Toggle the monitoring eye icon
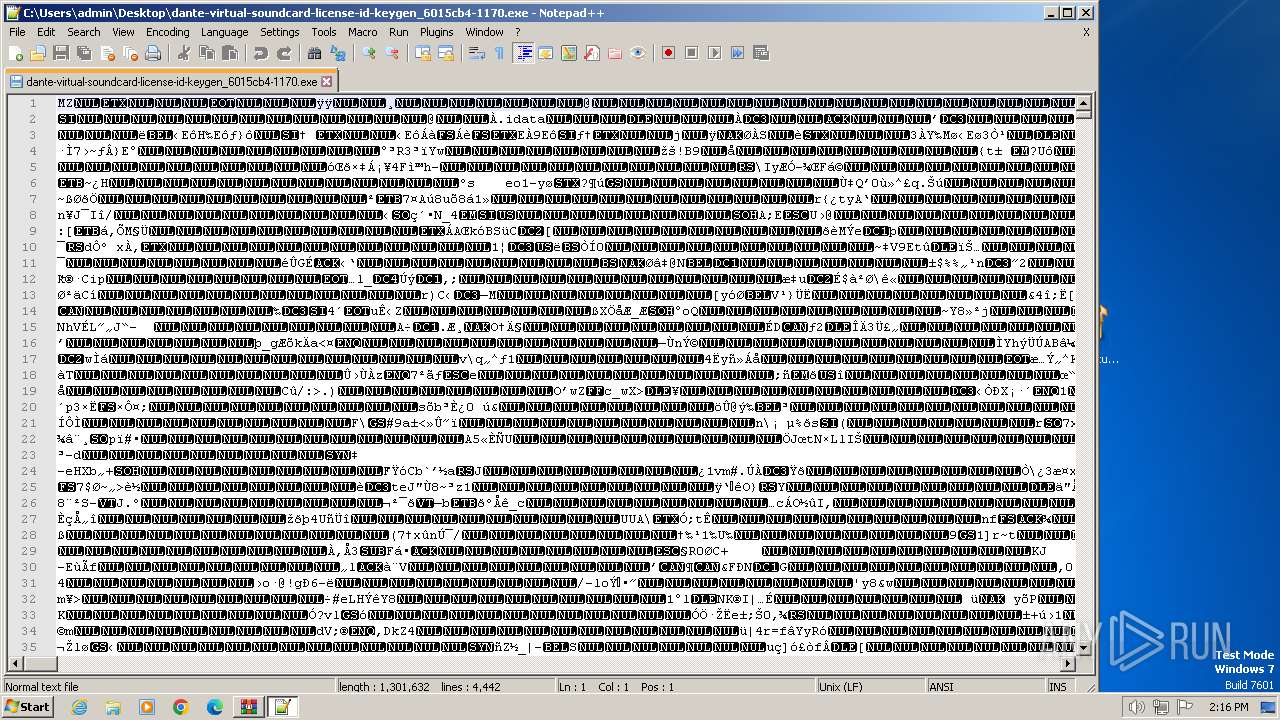Screen dimensions: 1280x720 coord(638,53)
